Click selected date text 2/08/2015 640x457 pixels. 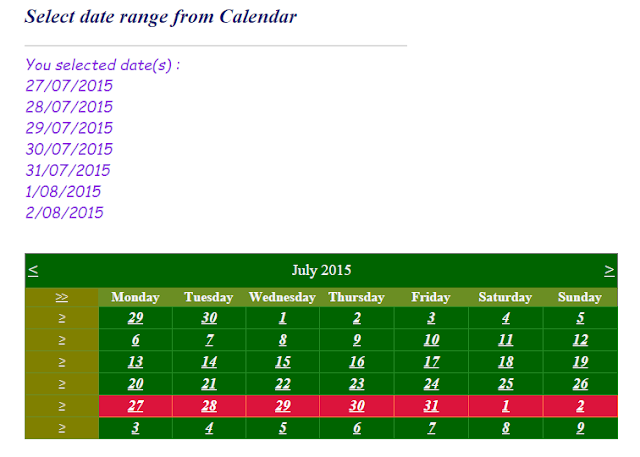pos(64,213)
